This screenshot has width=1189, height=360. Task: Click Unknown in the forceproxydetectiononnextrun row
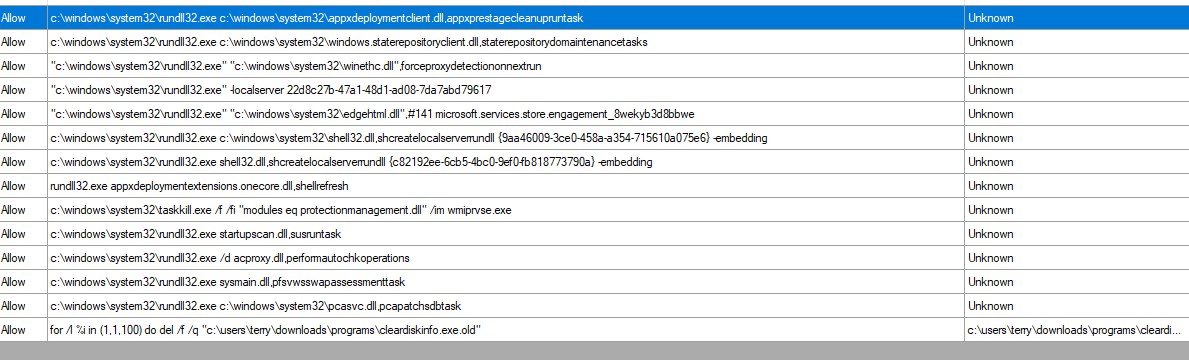tap(990, 66)
